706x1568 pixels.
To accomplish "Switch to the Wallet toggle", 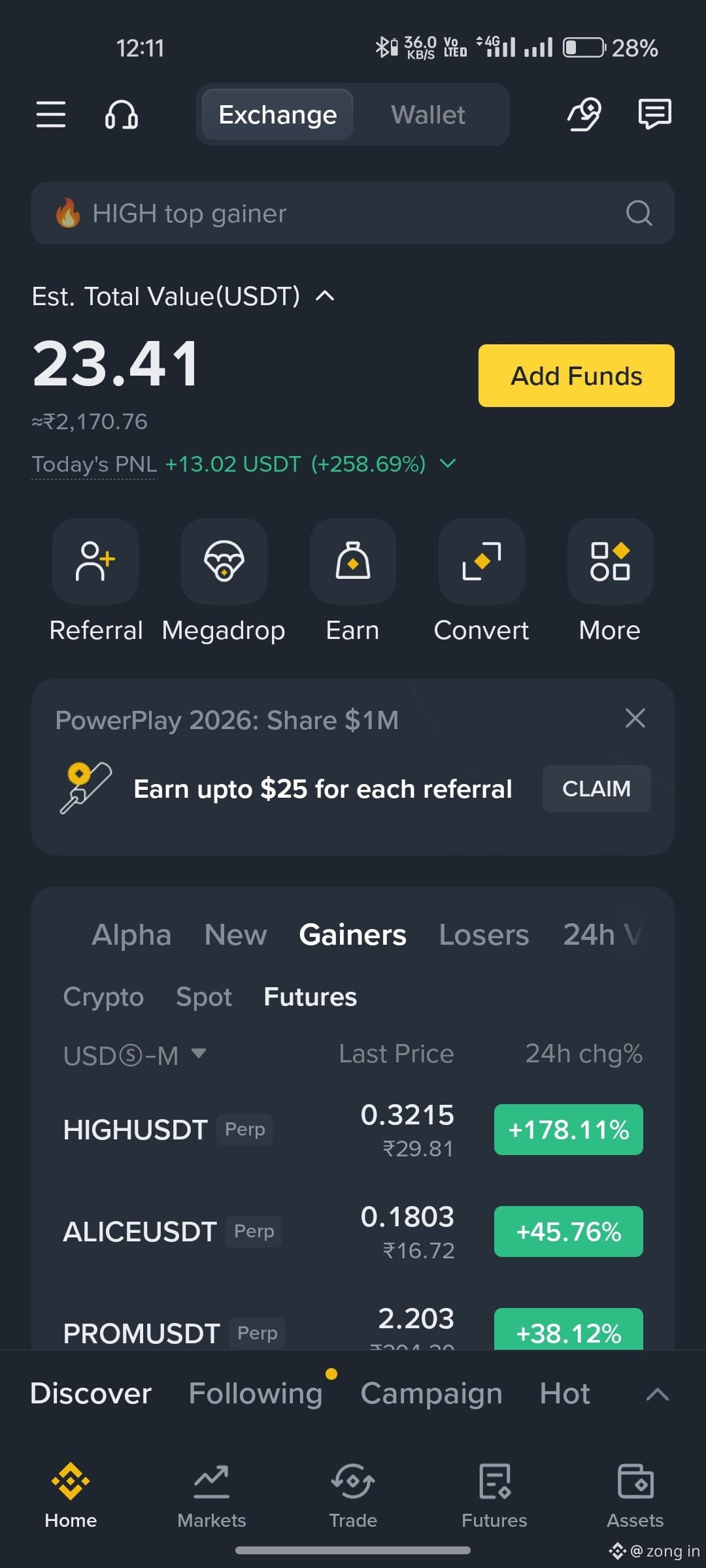I will point(428,114).
